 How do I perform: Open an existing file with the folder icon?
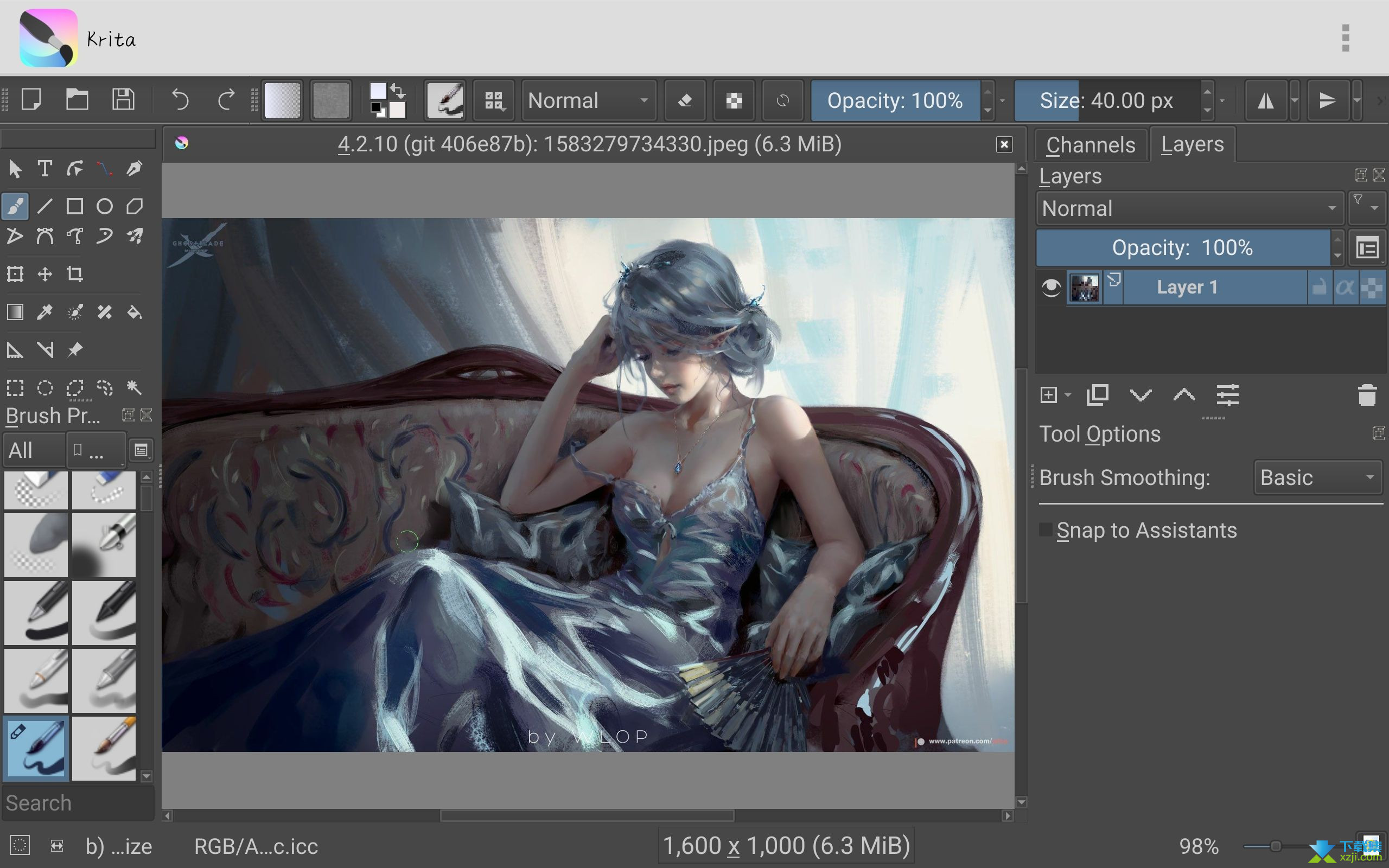tap(77, 100)
